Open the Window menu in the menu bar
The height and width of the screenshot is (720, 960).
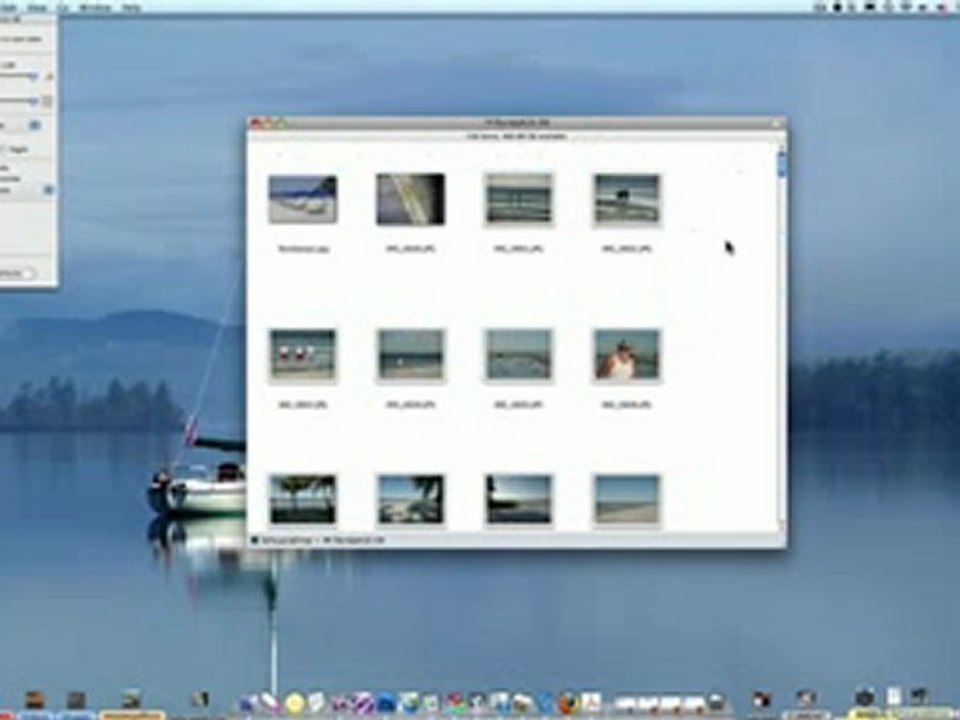pos(95,7)
